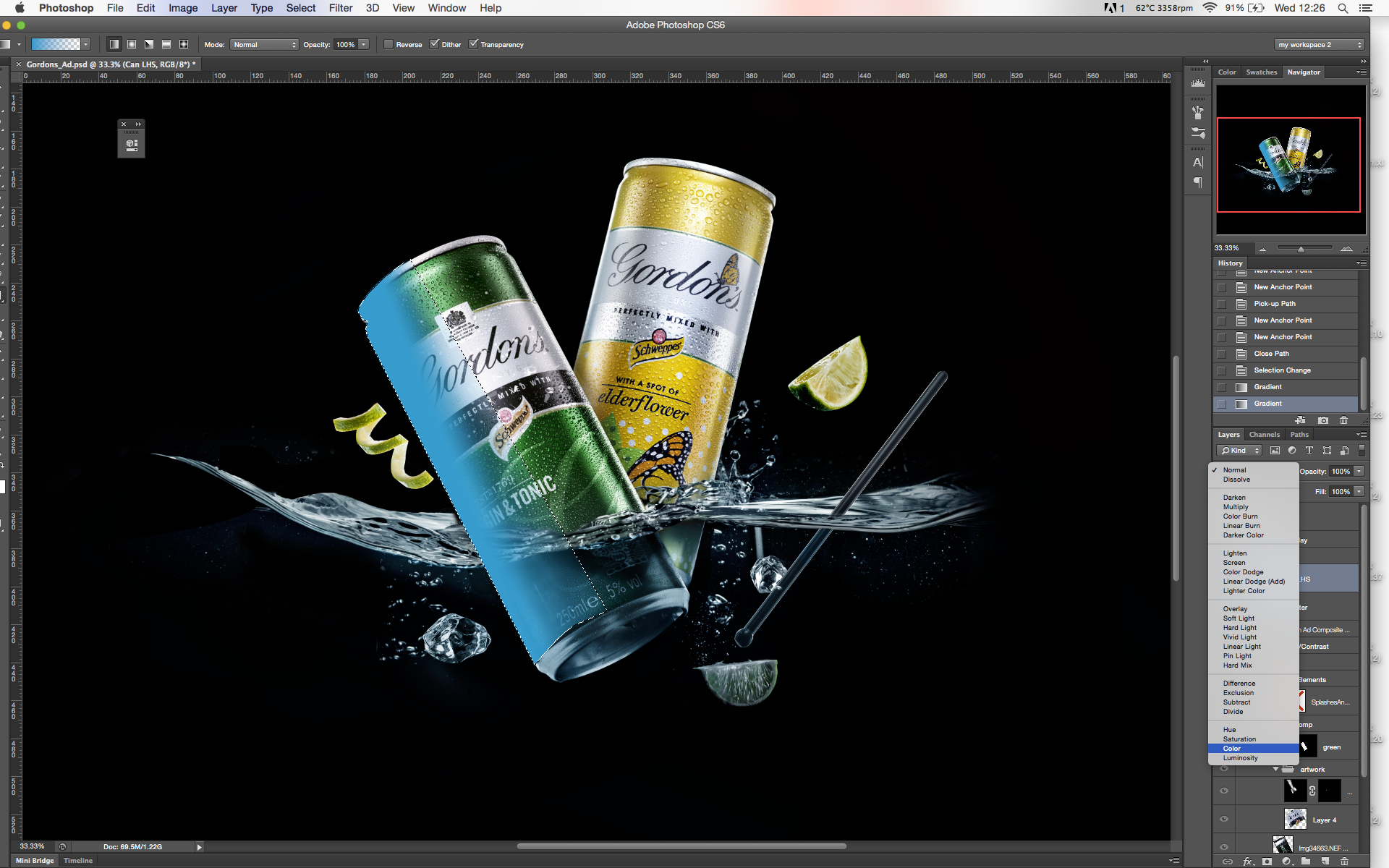Set history brush source at Selection Change
This screenshot has height=868, width=1389.
click(1222, 370)
